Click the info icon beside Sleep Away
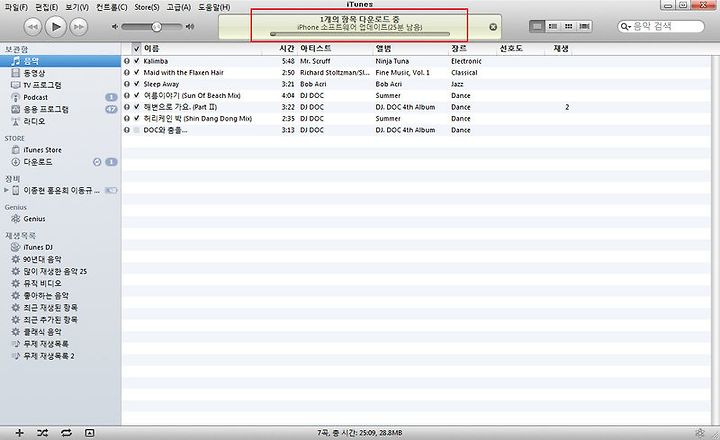Screen dimensions: 720x440 (127, 84)
